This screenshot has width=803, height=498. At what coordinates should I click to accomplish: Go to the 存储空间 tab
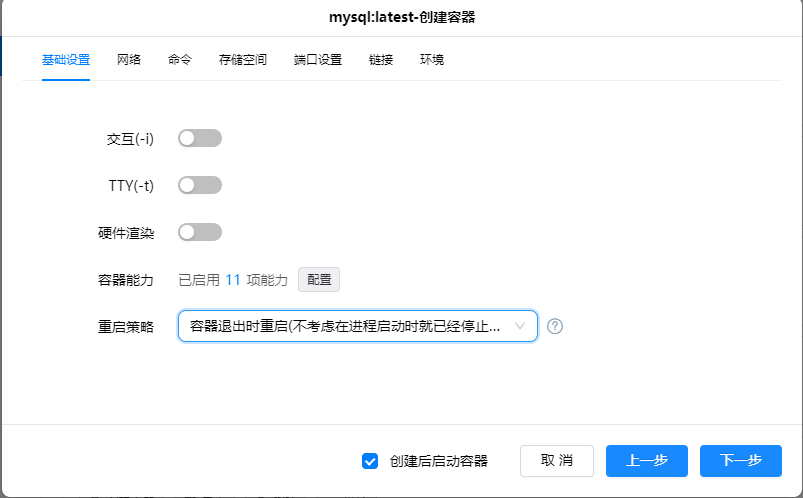(x=243, y=60)
